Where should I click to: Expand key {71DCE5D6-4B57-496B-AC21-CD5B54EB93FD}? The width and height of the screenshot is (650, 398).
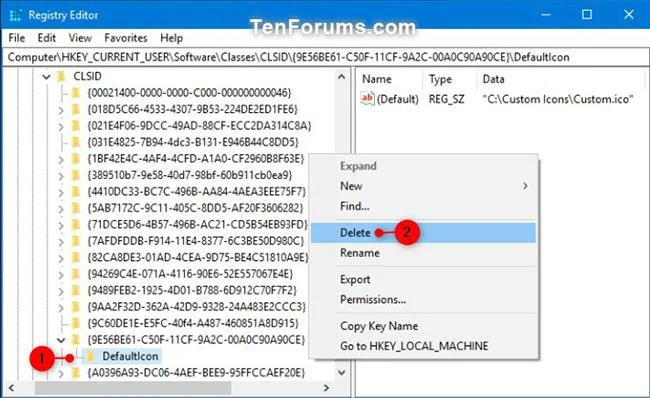[x=61, y=226]
